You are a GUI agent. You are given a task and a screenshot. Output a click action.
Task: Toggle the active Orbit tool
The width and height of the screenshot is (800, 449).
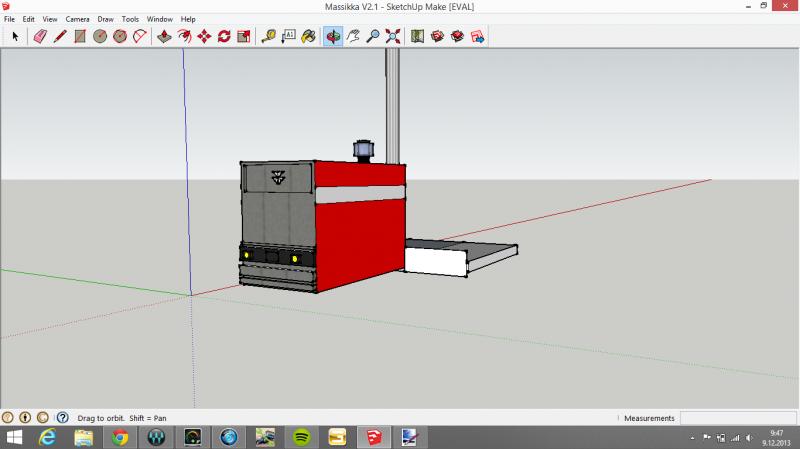tap(333, 36)
